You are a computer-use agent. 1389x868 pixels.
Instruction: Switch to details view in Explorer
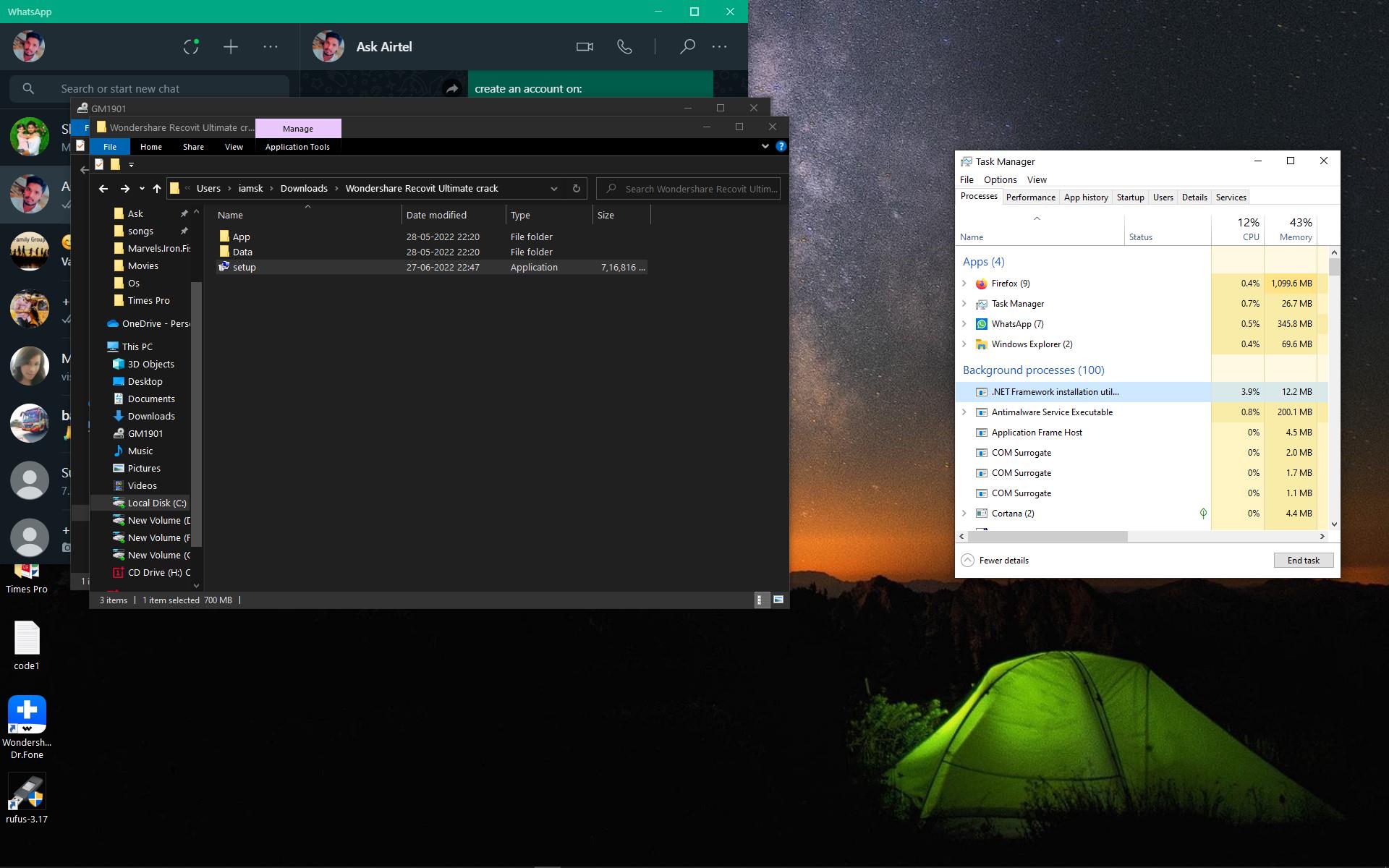(761, 600)
